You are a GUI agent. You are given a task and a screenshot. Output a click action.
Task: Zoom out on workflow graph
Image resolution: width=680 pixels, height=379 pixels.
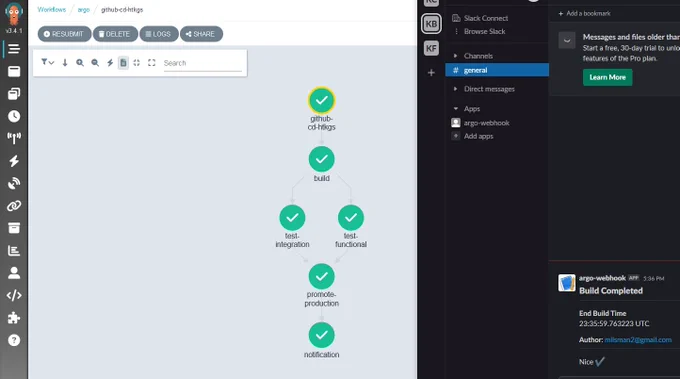[x=95, y=63]
